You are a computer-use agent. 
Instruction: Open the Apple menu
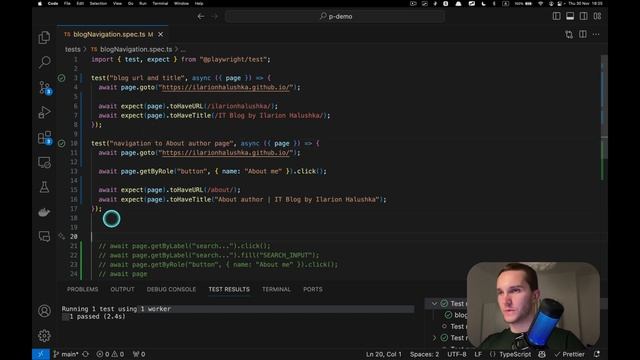point(40,3)
